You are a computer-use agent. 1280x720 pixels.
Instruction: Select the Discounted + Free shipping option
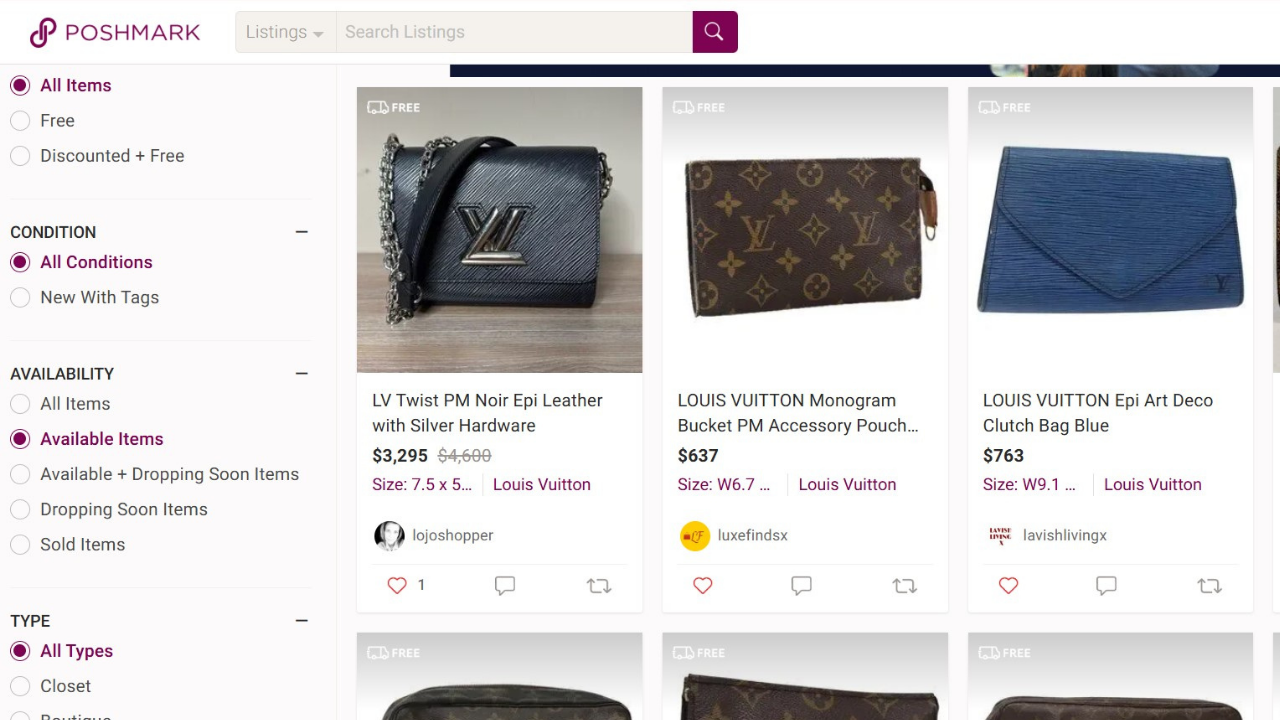pyautogui.click(x=20, y=156)
